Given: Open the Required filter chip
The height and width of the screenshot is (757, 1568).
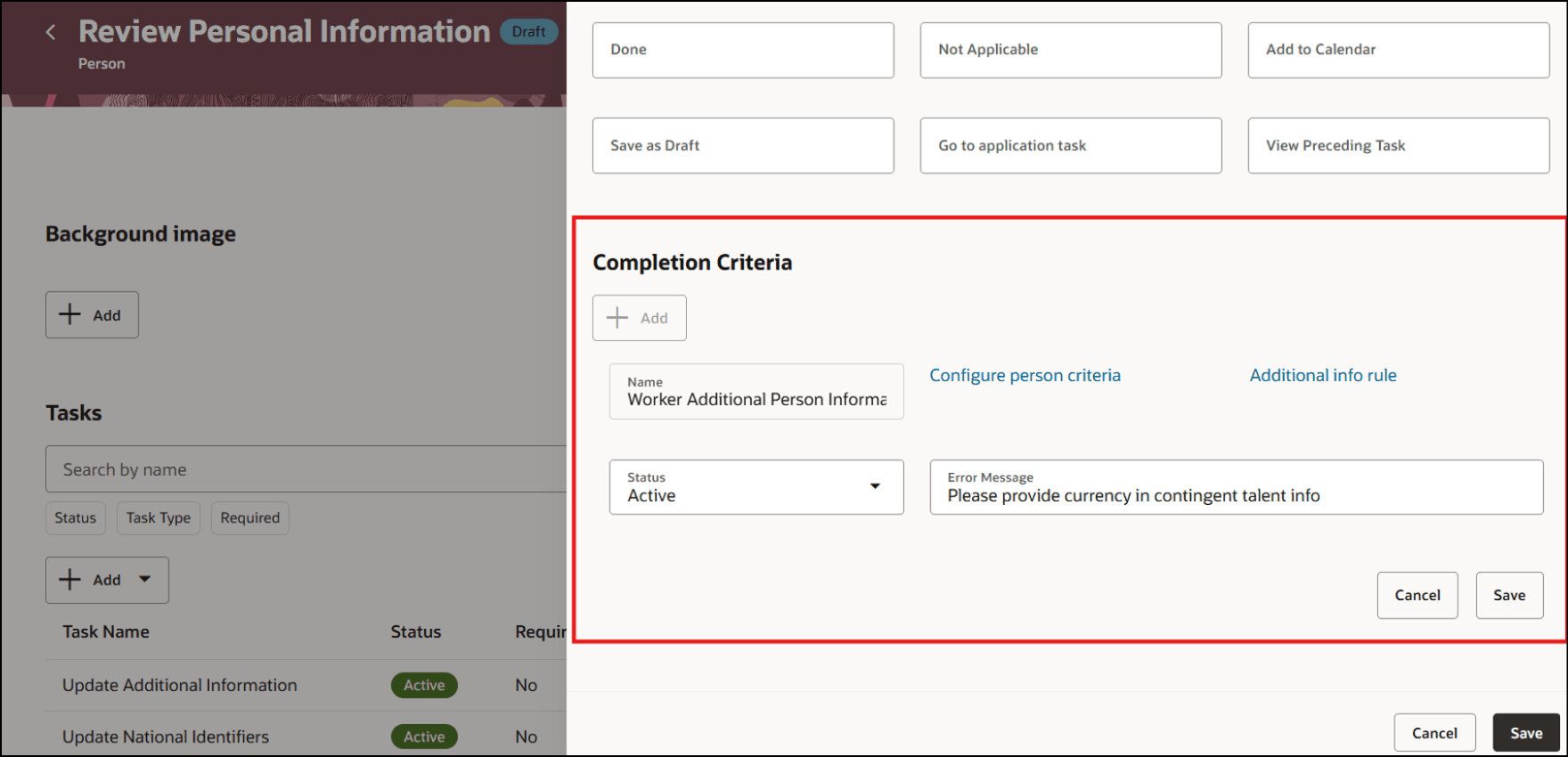Looking at the screenshot, I should pyautogui.click(x=250, y=518).
